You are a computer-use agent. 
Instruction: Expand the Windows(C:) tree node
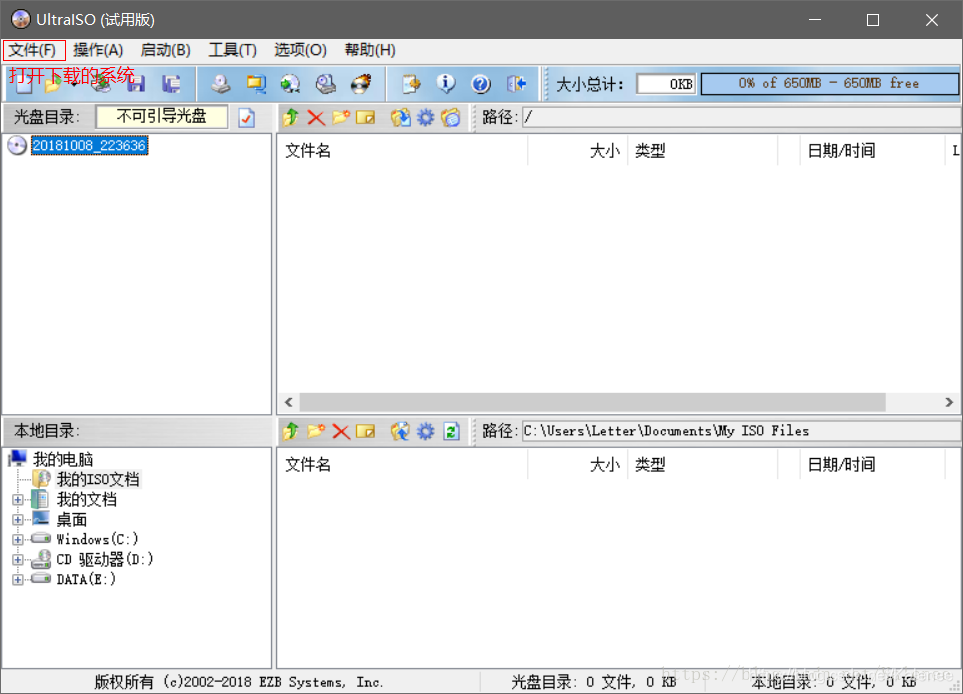tap(18, 540)
